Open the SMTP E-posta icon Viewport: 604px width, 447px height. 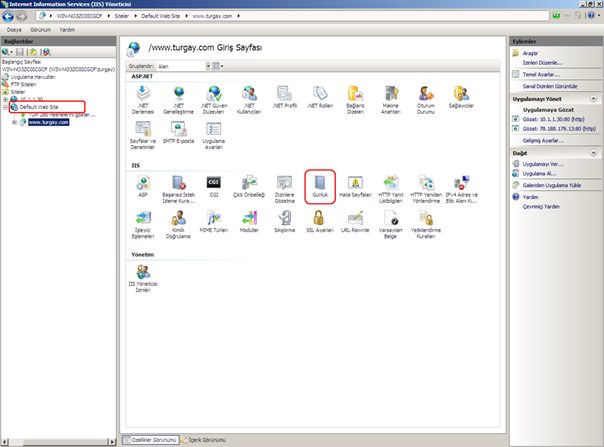click(178, 132)
